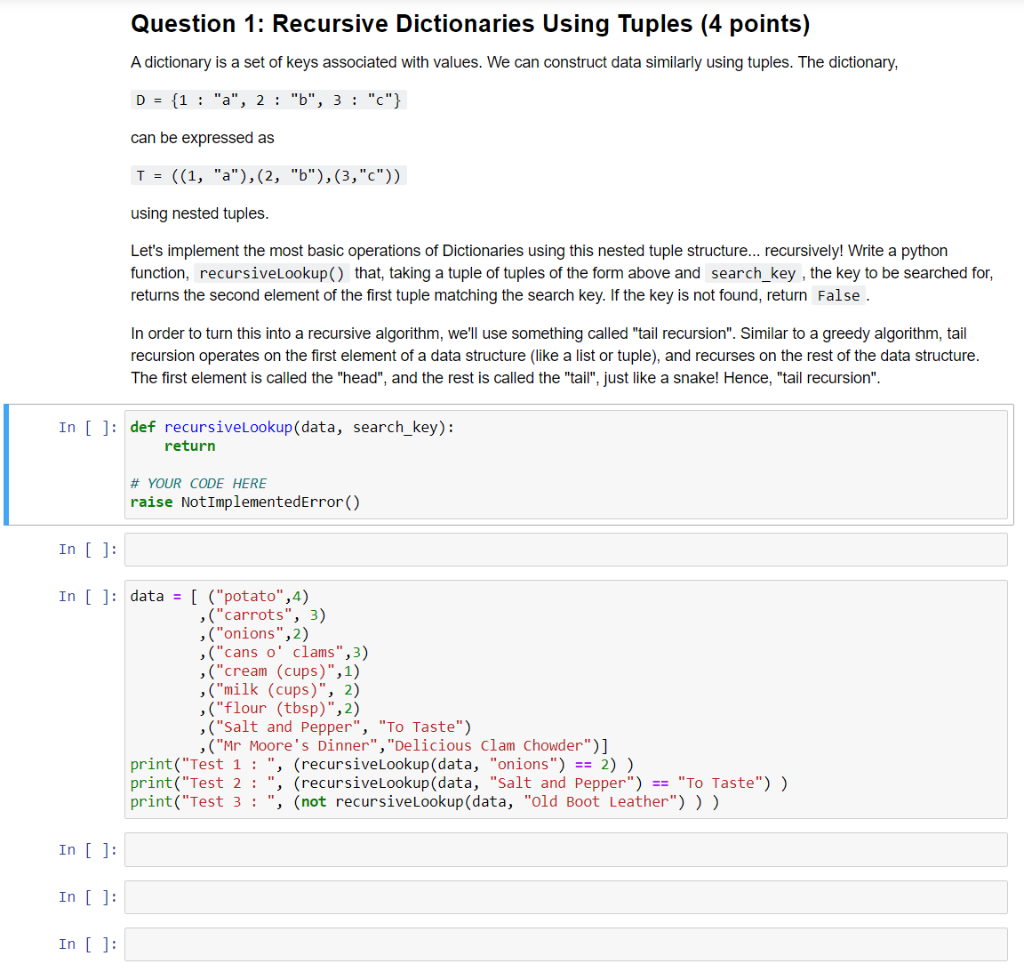Click the inline 'search_key' code in the description
The image size is (1024, 972).
click(x=753, y=273)
